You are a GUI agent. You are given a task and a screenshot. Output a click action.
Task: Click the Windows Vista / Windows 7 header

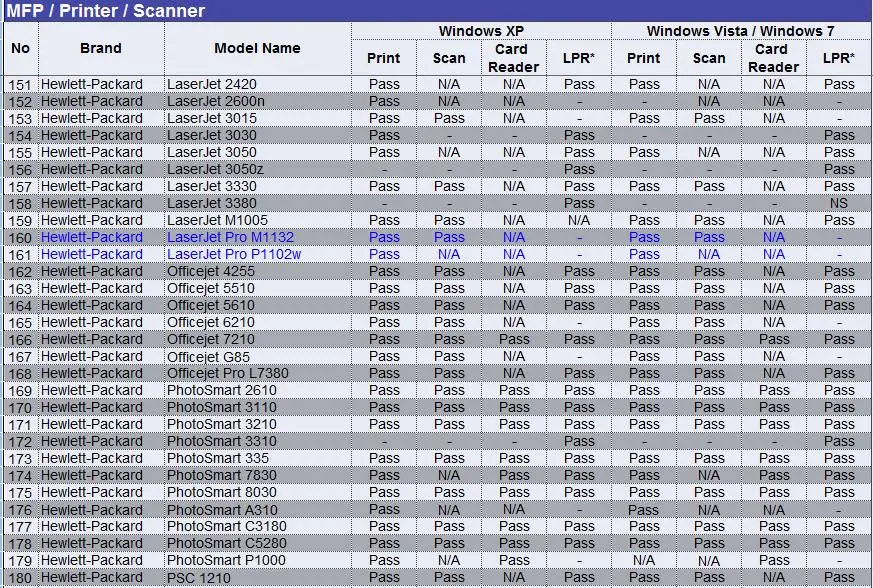point(740,31)
